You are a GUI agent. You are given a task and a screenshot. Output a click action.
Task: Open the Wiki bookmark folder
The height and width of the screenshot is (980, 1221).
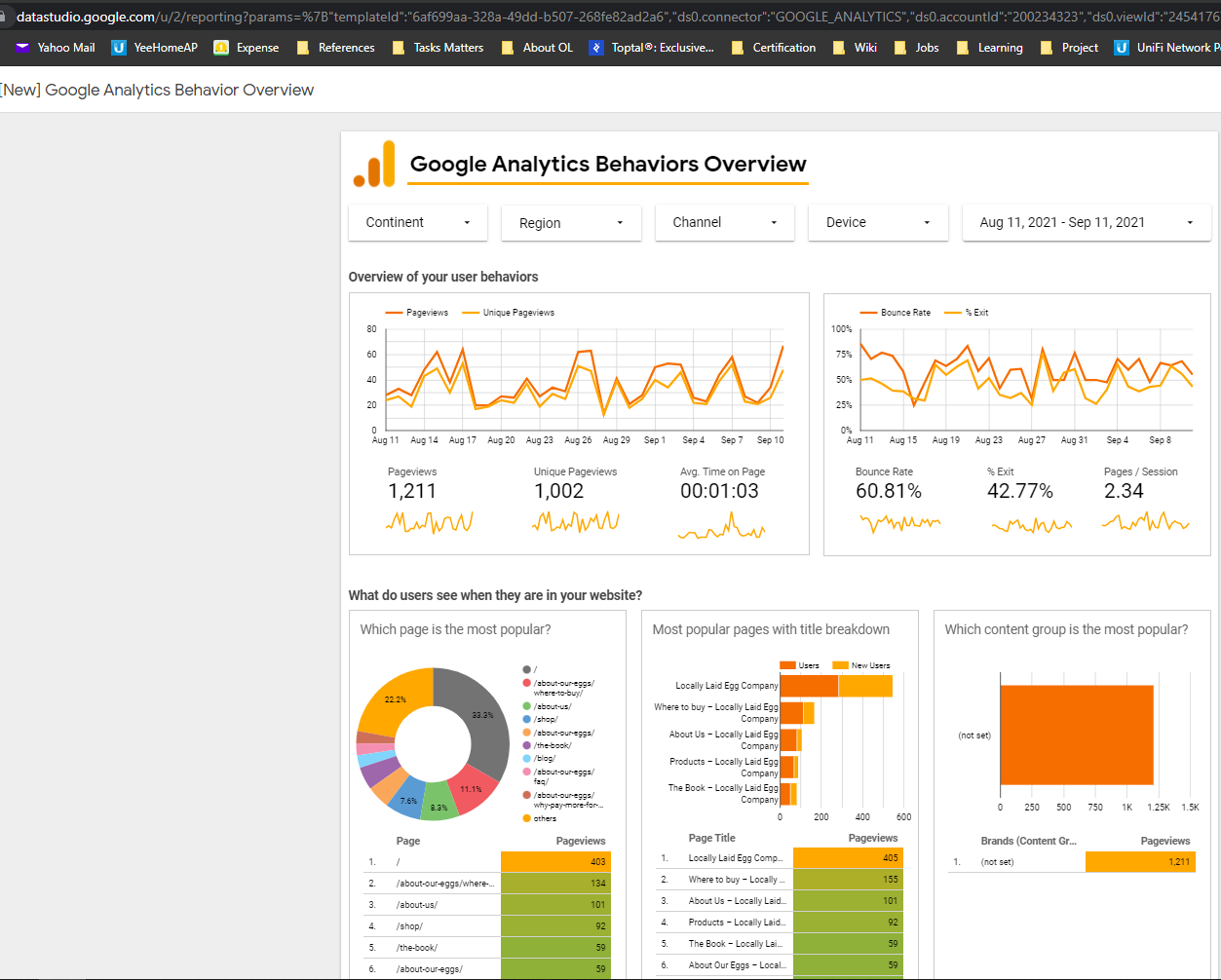855,47
